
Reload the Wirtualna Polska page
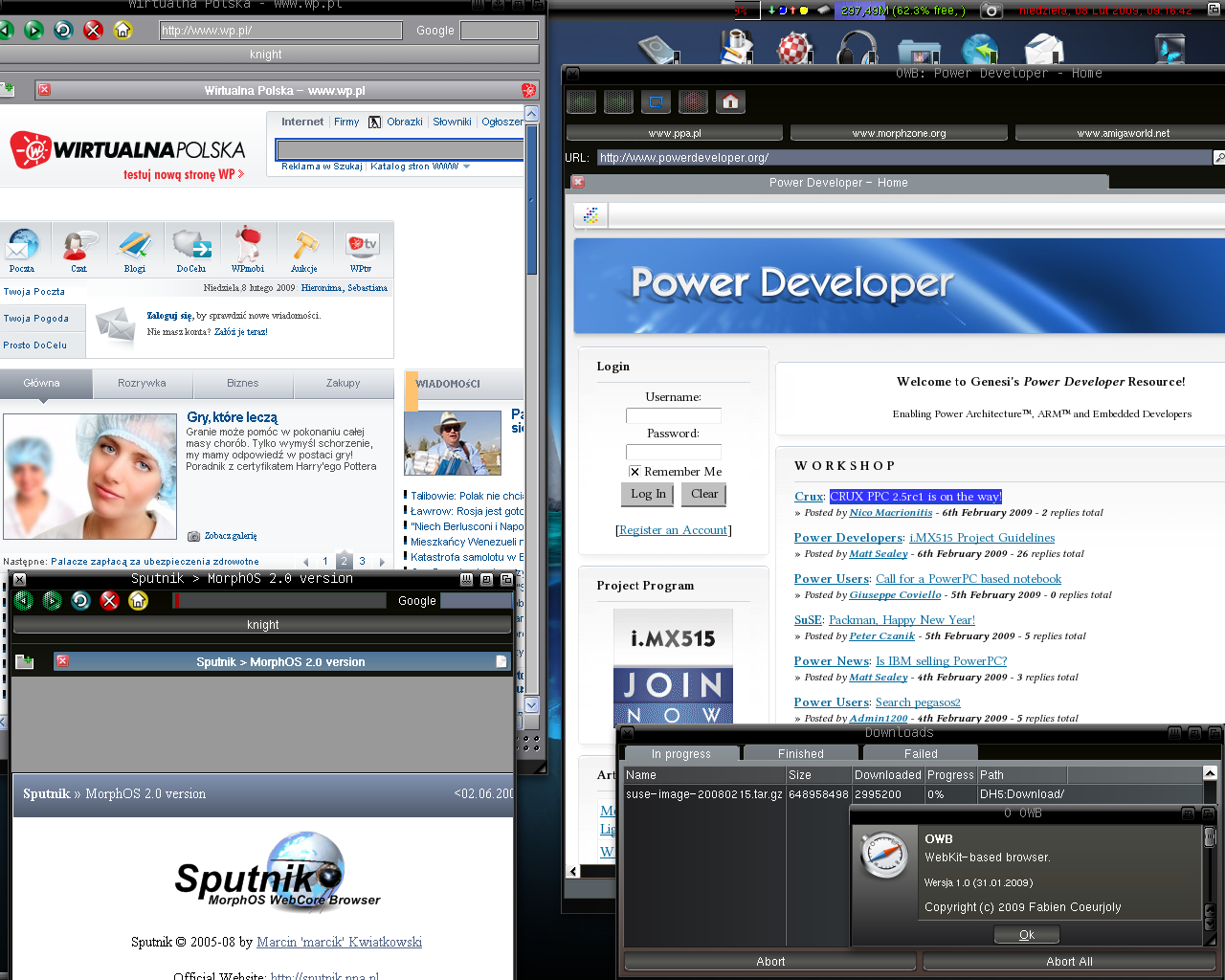coord(63,30)
